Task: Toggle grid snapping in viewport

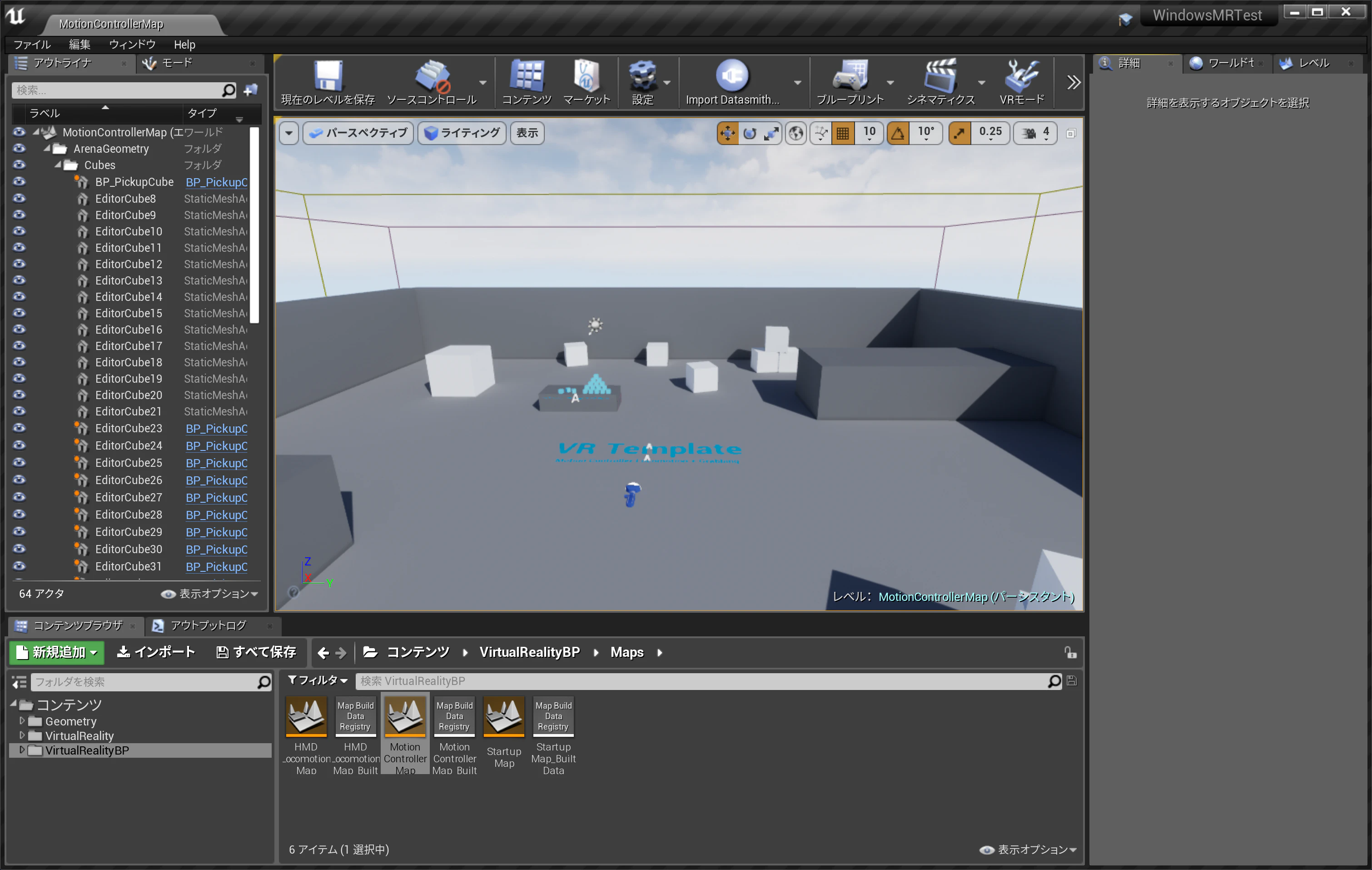Action: 843,133
